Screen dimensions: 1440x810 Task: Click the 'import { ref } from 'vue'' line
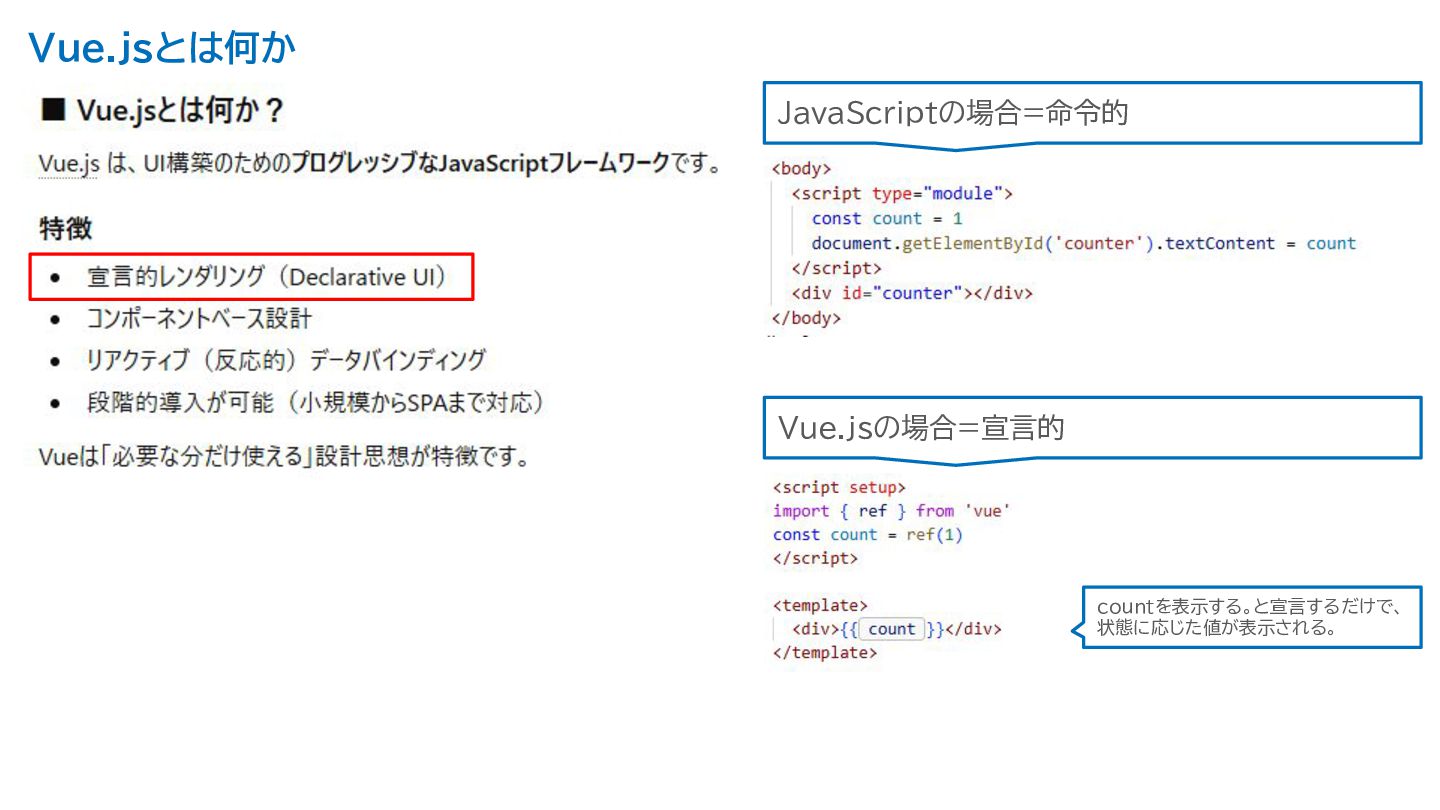(892, 511)
